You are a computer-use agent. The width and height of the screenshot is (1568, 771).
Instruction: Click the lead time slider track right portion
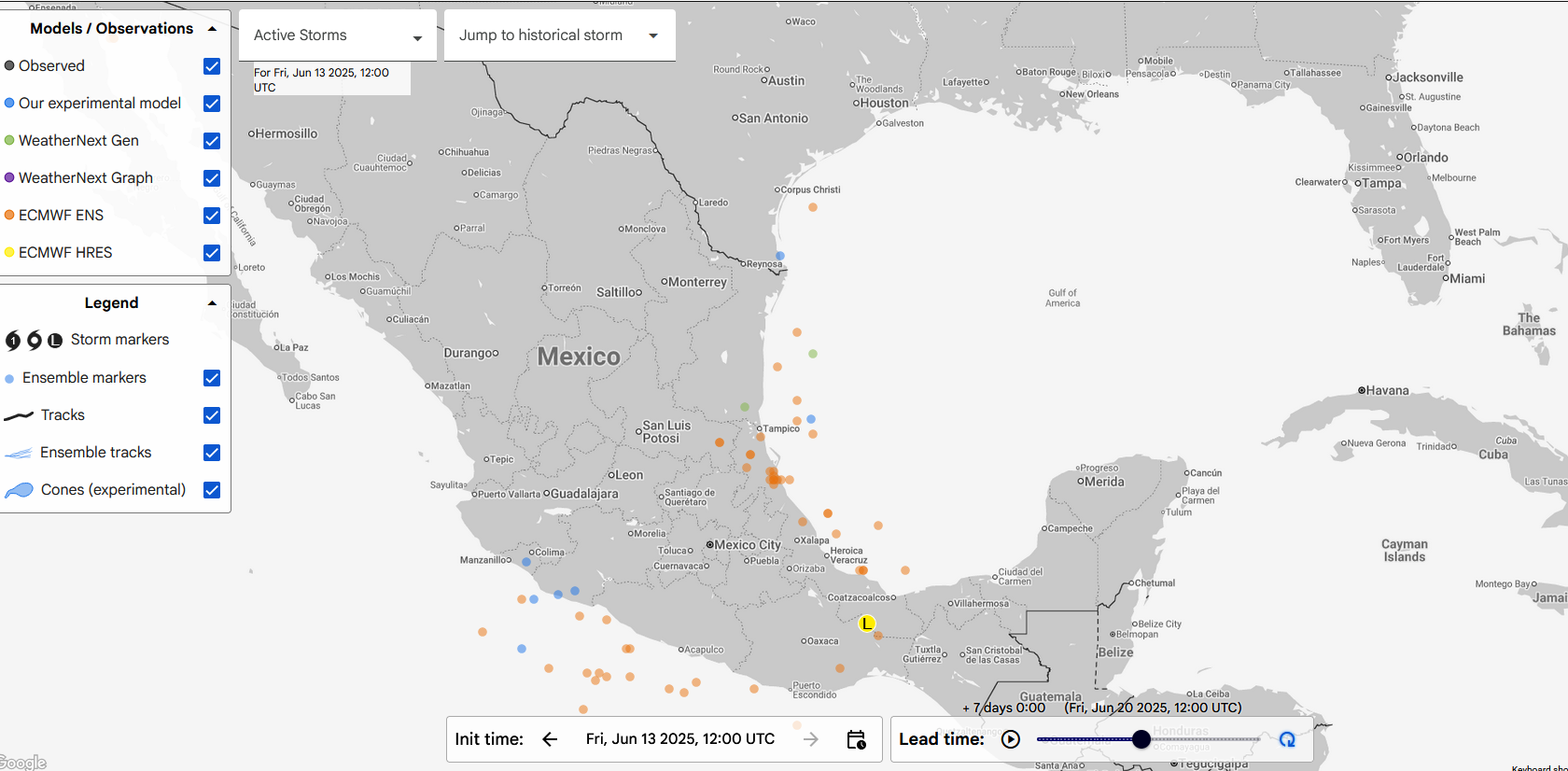click(x=1205, y=739)
